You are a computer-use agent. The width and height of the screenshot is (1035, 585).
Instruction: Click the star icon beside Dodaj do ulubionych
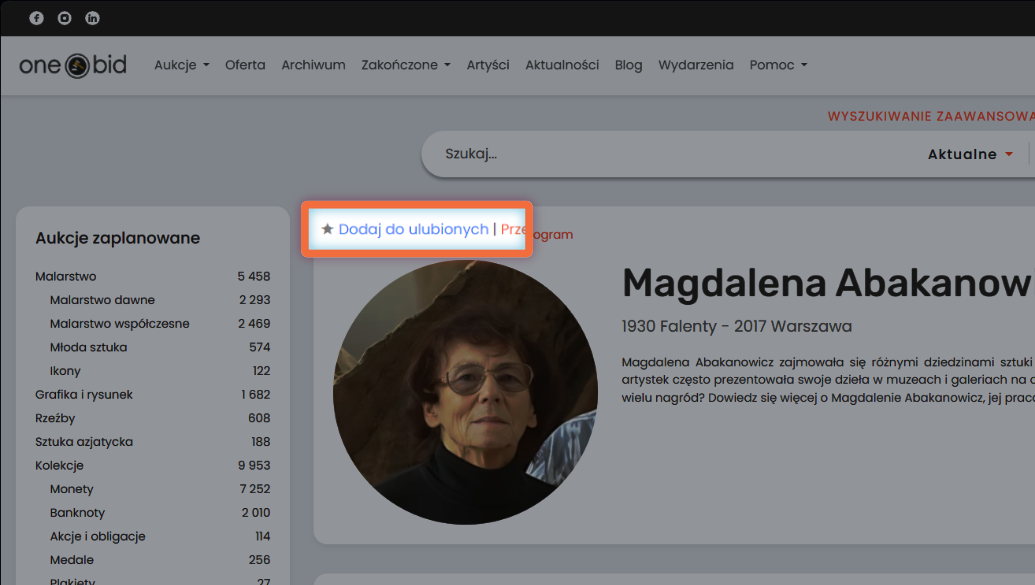[x=327, y=229]
